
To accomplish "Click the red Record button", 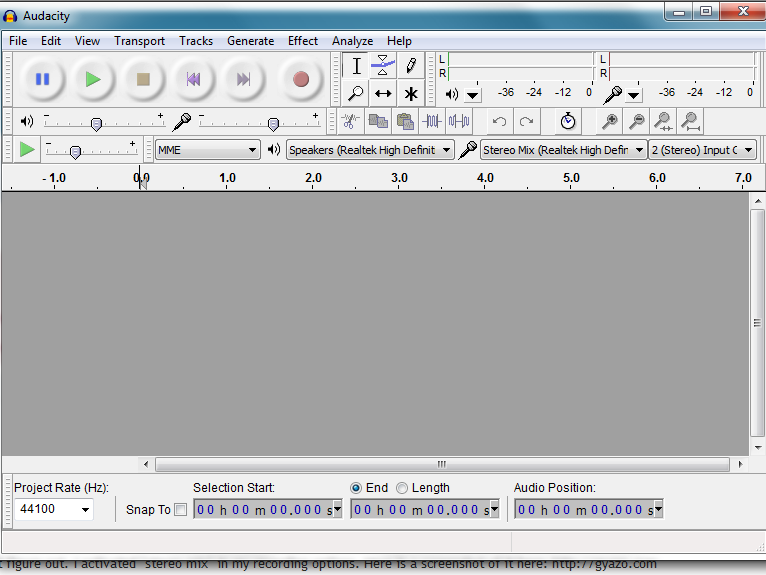I will tap(301, 79).
